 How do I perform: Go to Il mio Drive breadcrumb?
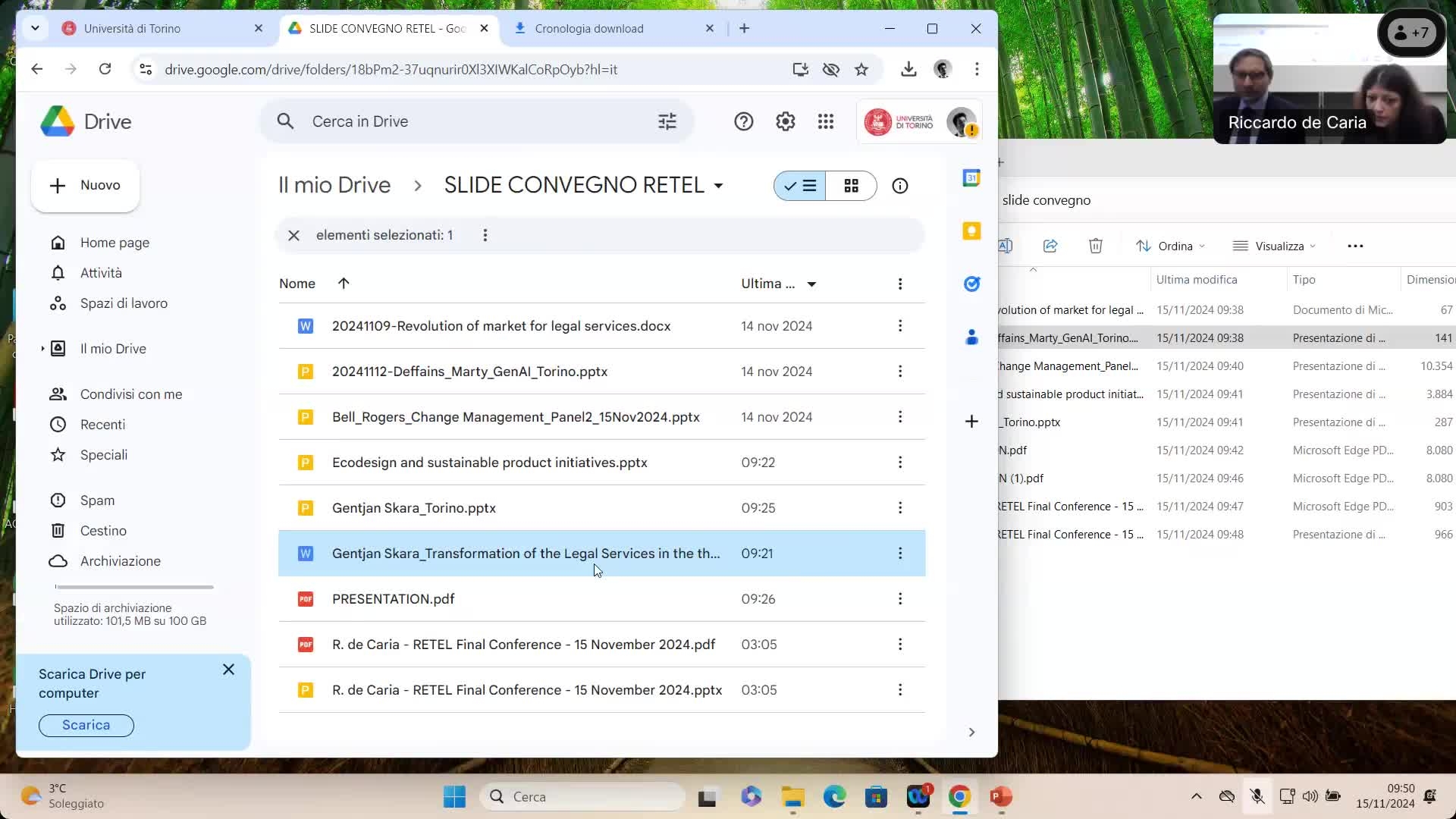click(x=334, y=186)
